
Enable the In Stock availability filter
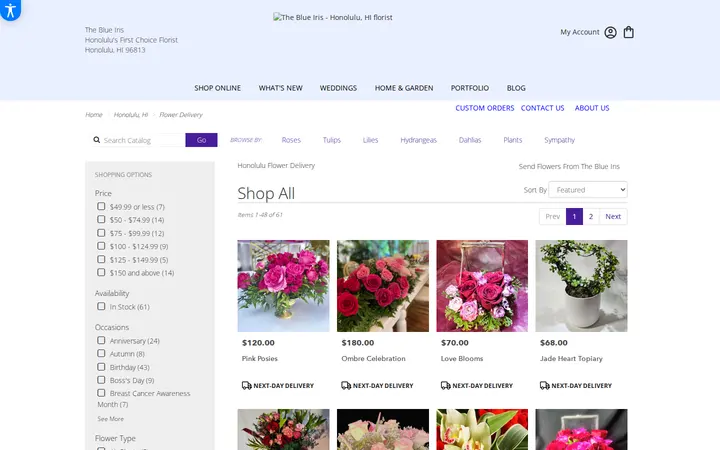(101, 306)
